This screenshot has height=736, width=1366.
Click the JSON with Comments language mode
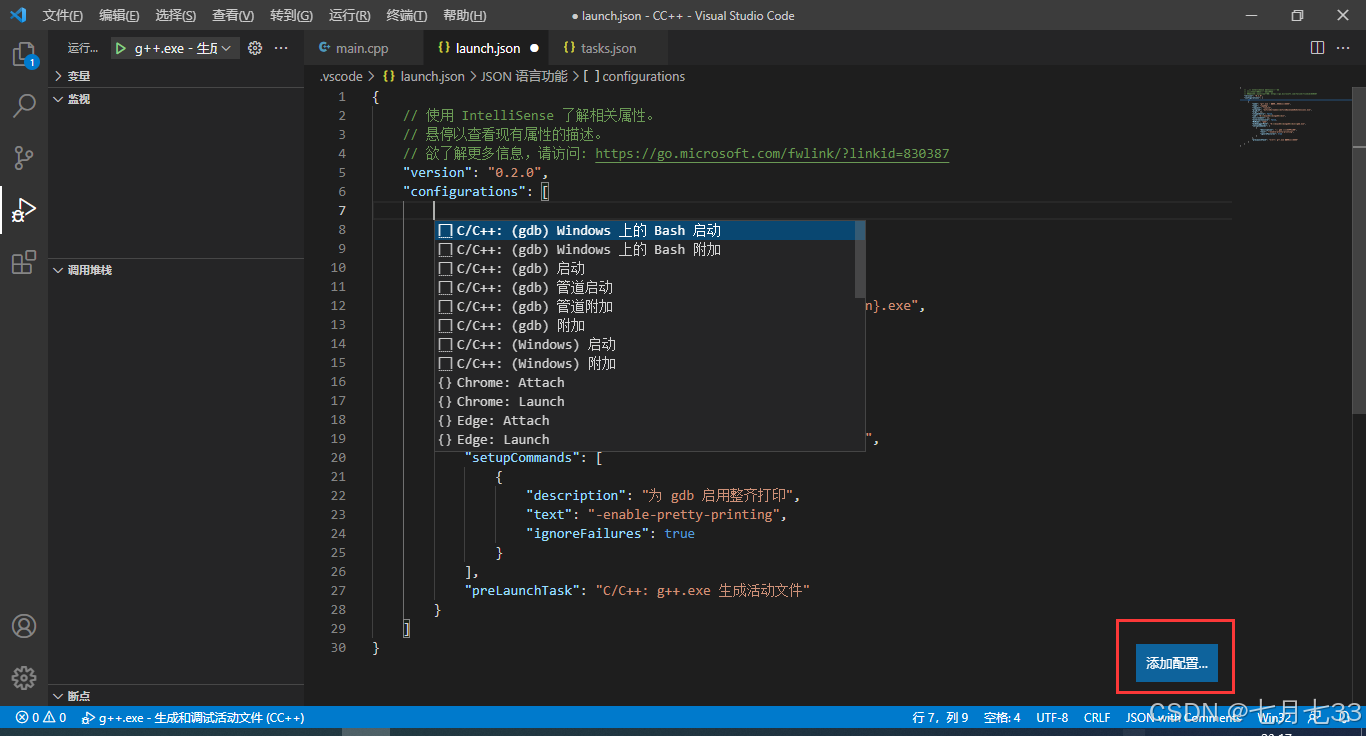tap(1183, 717)
